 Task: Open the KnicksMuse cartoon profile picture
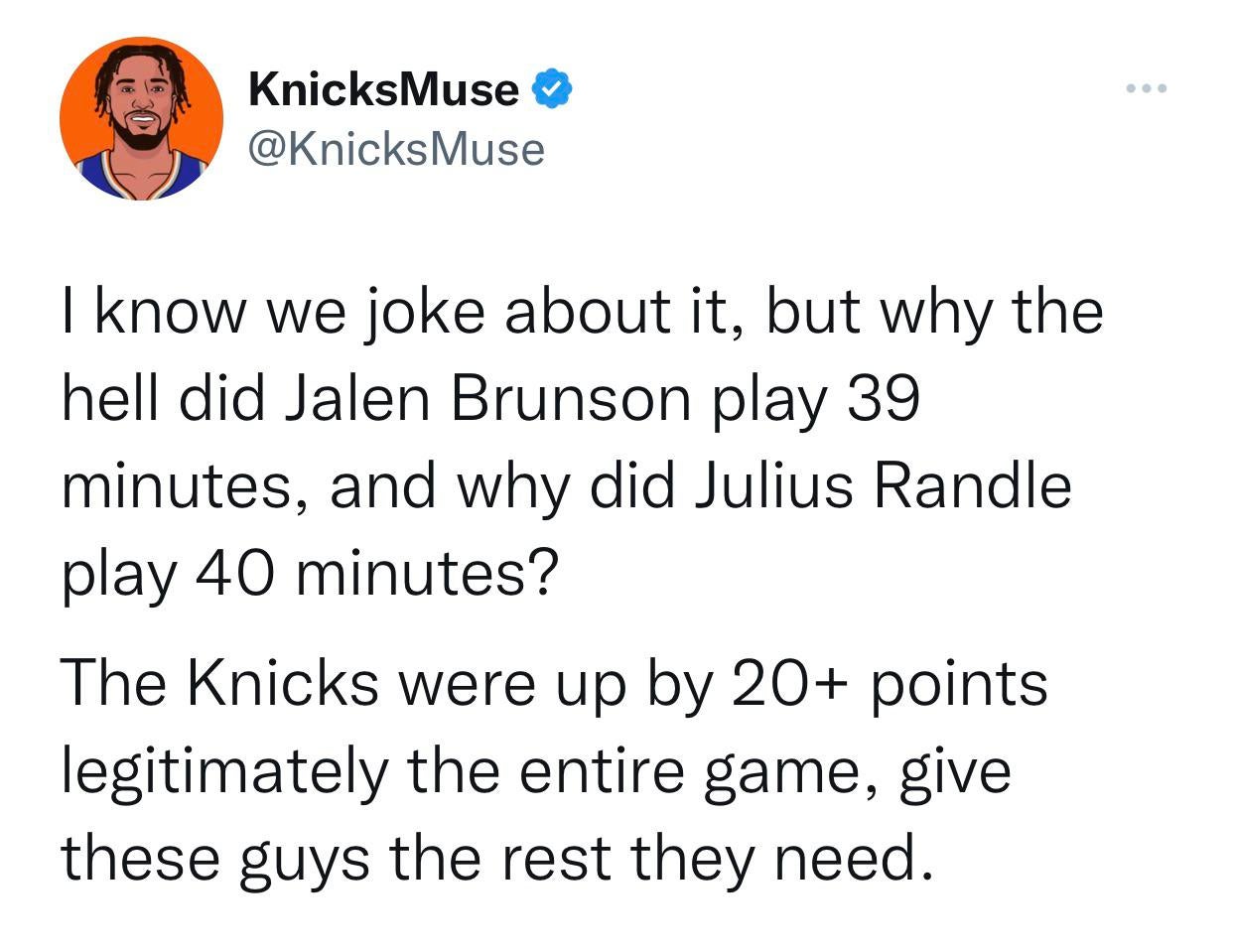[x=141, y=118]
